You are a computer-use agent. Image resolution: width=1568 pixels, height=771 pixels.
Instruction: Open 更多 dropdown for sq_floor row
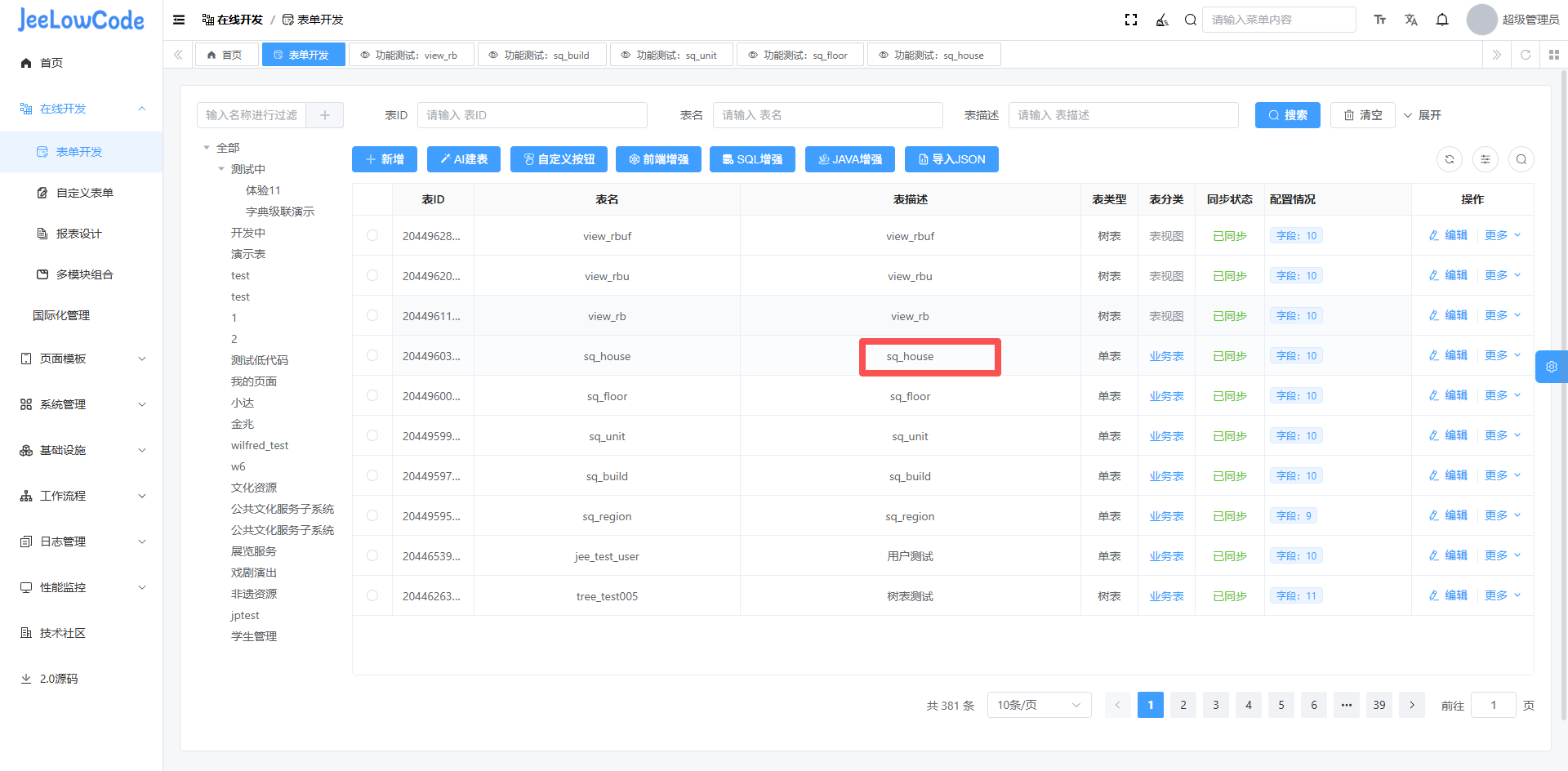point(1502,396)
